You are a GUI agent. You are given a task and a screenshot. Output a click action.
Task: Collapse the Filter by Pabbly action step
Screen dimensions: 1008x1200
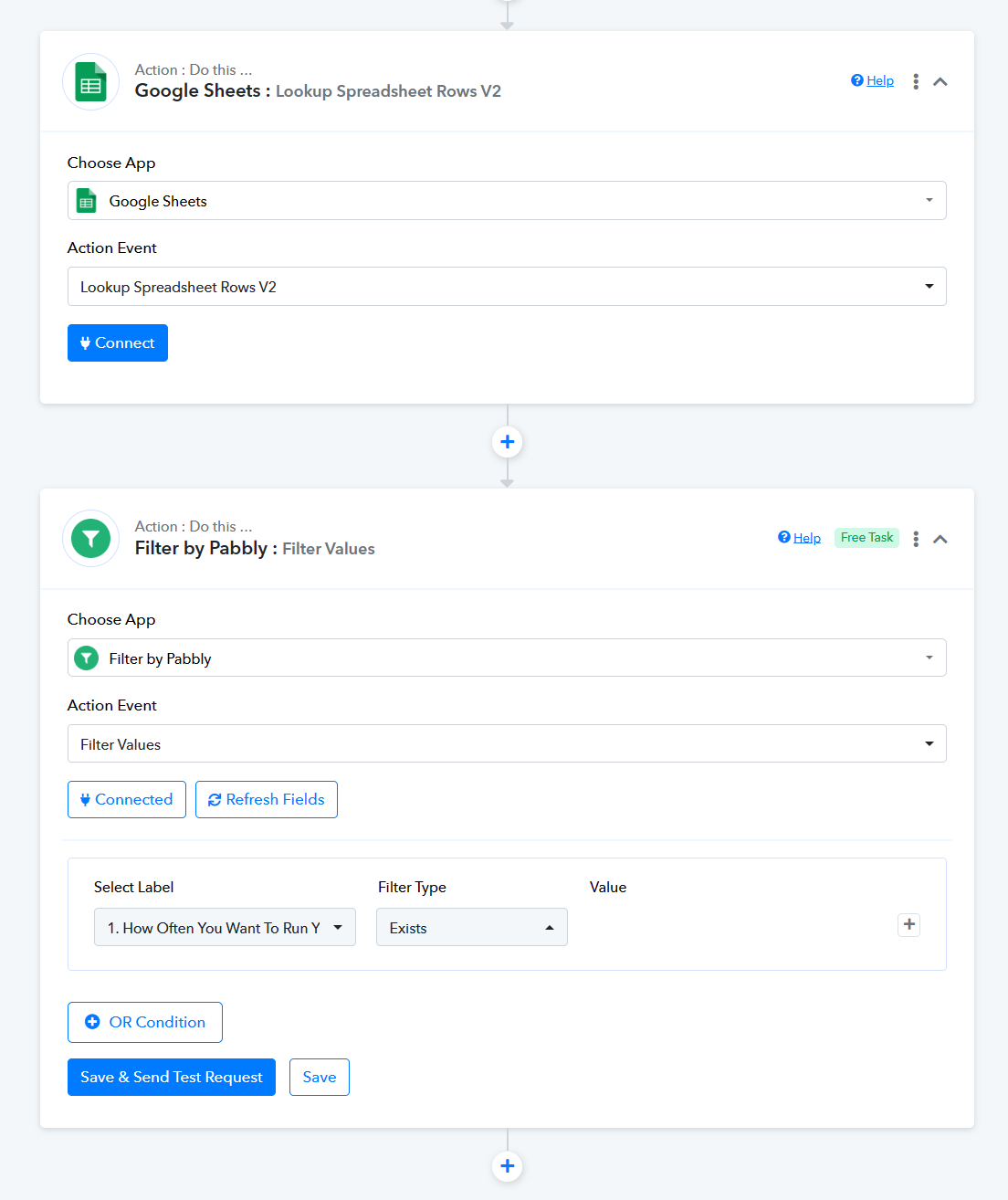(x=940, y=539)
